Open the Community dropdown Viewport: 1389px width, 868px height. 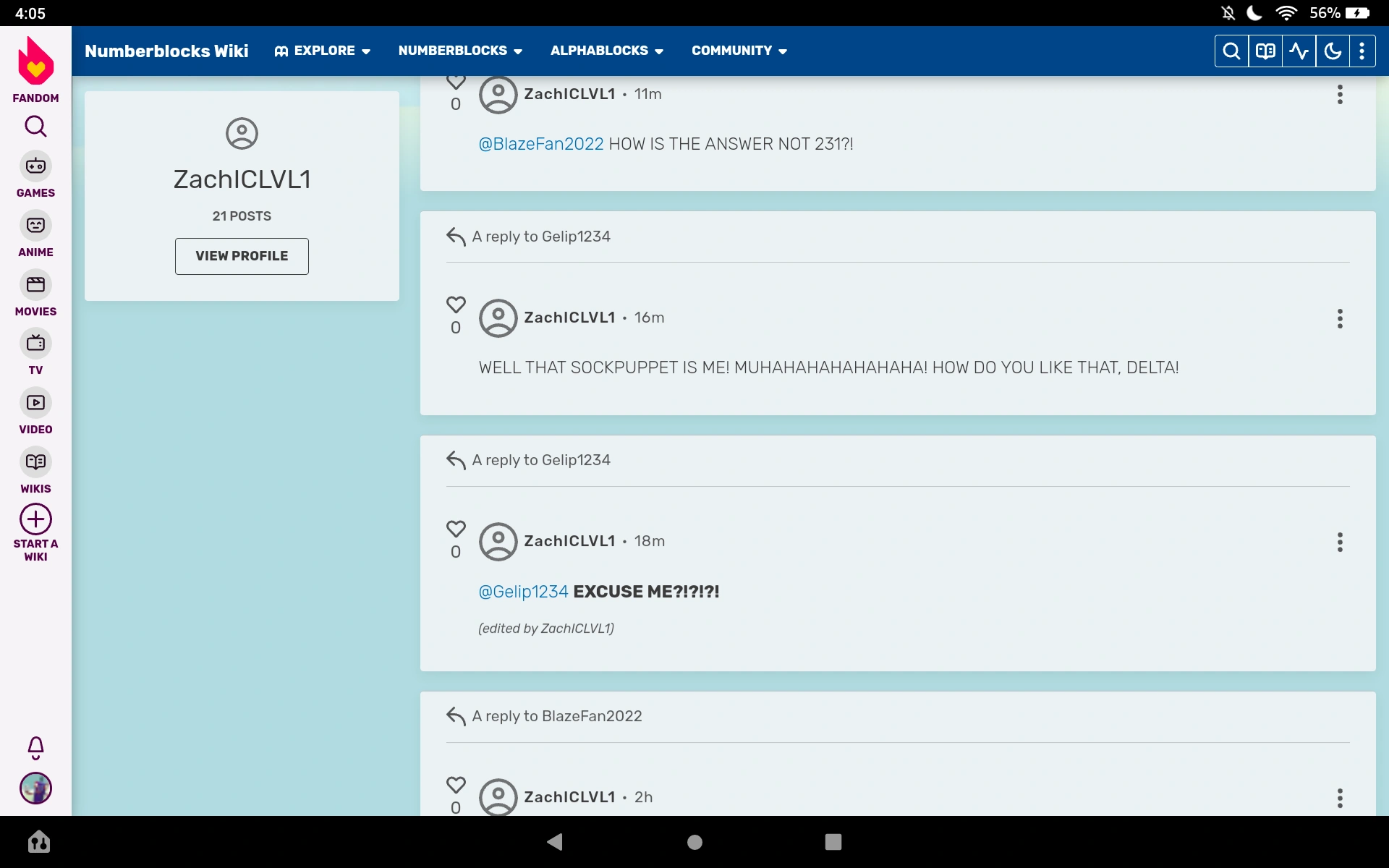coord(739,51)
